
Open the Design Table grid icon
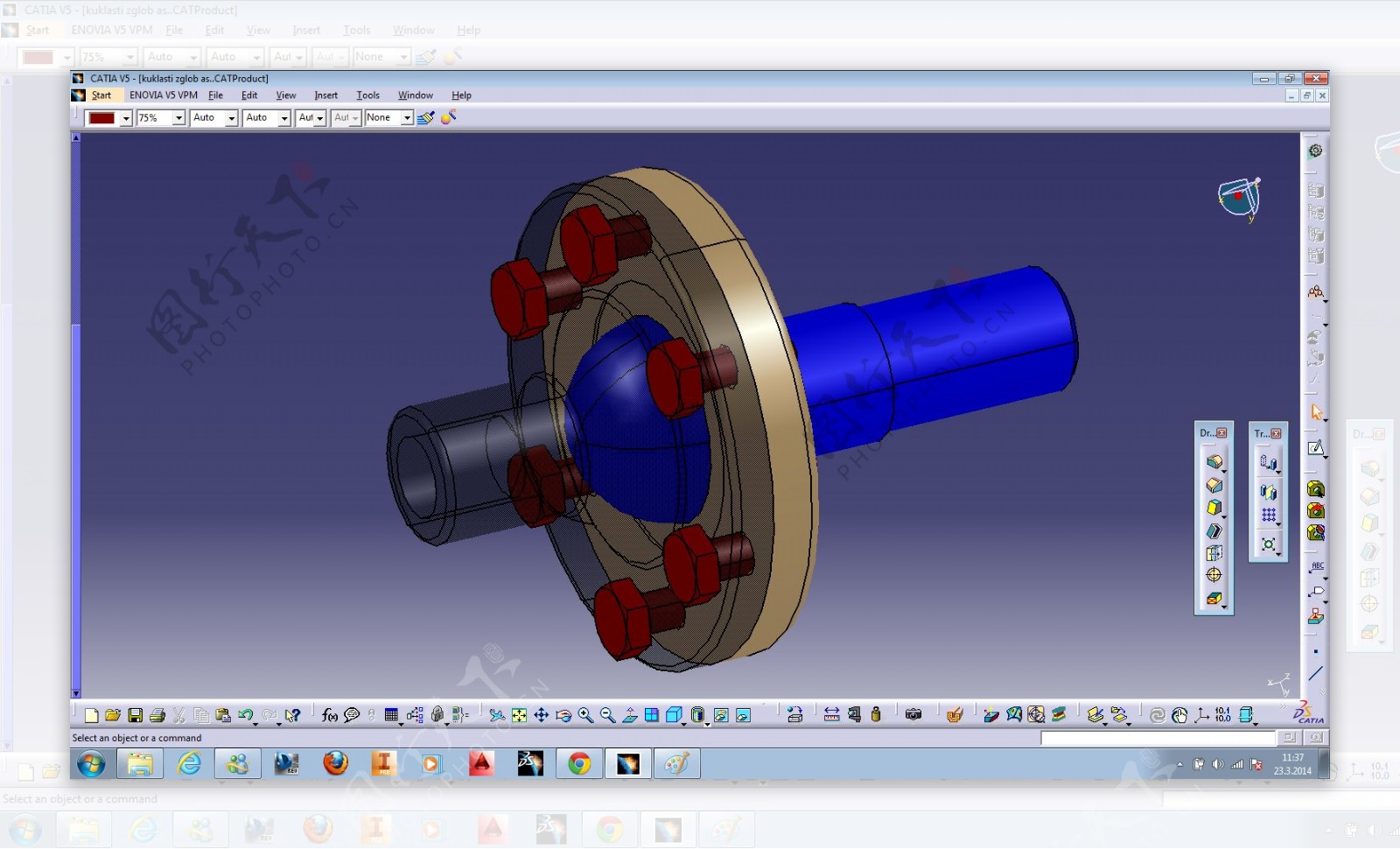pyautogui.click(x=391, y=715)
